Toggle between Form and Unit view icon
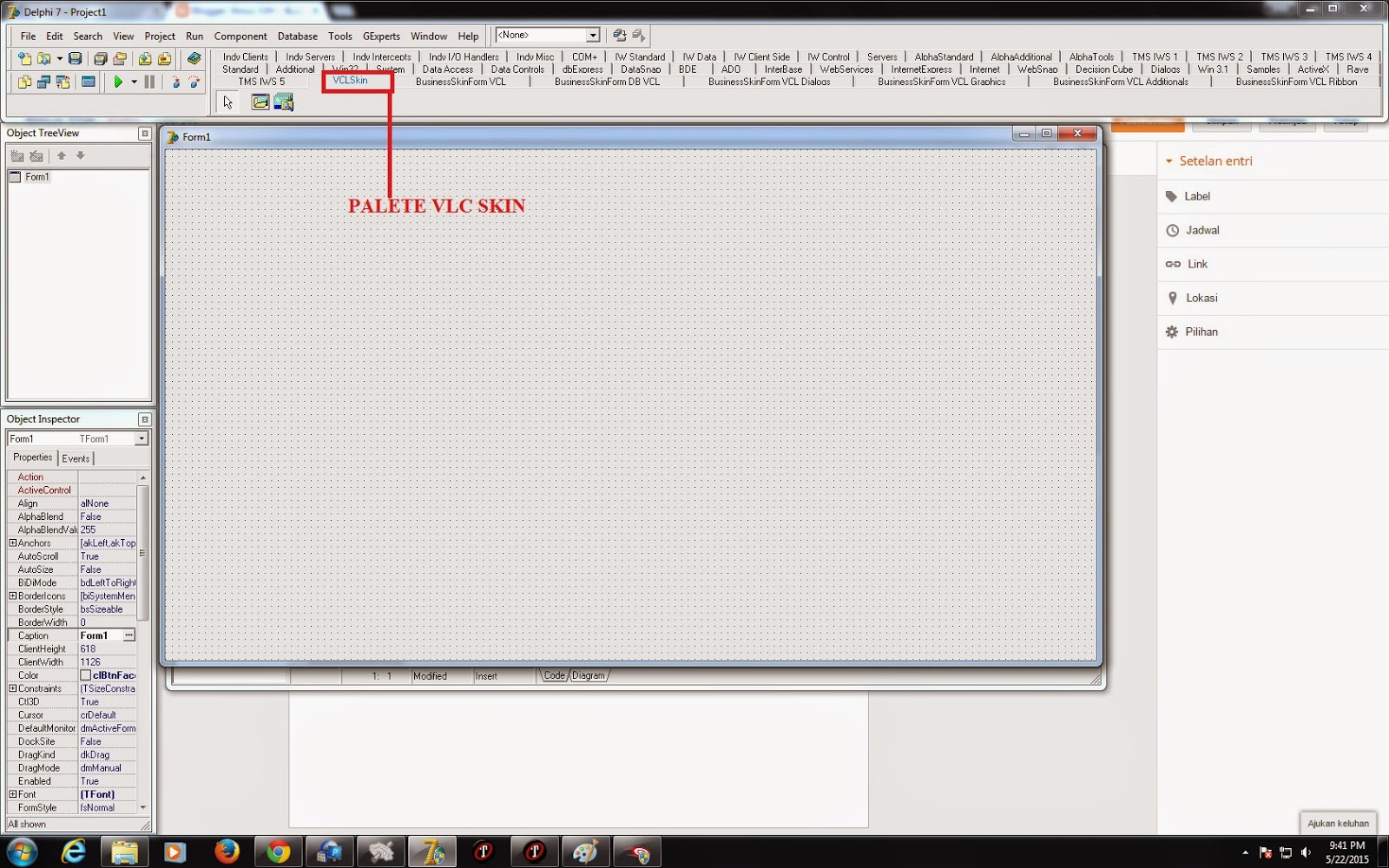Image resolution: width=1389 pixels, height=868 pixels. click(62, 82)
